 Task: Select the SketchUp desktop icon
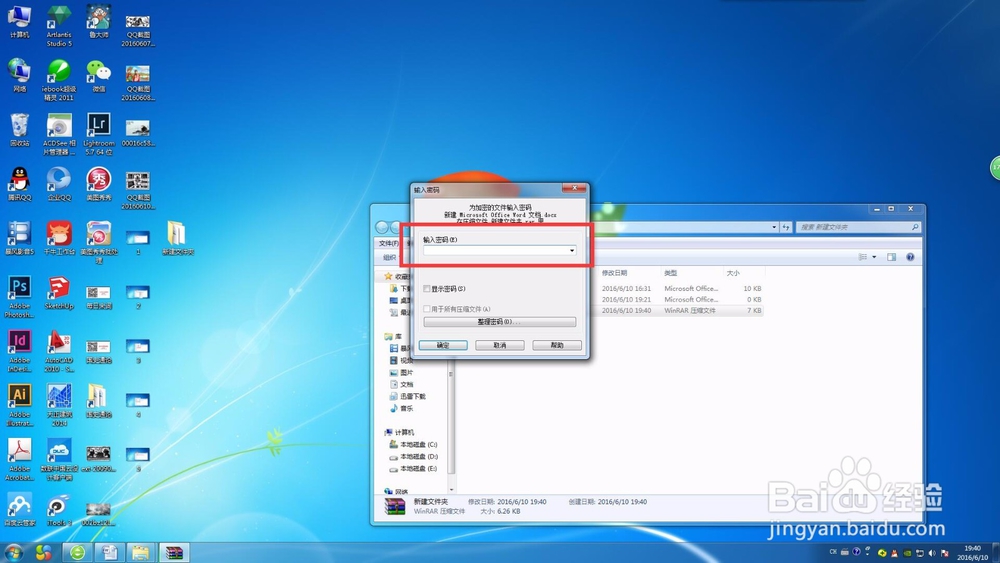(59, 292)
